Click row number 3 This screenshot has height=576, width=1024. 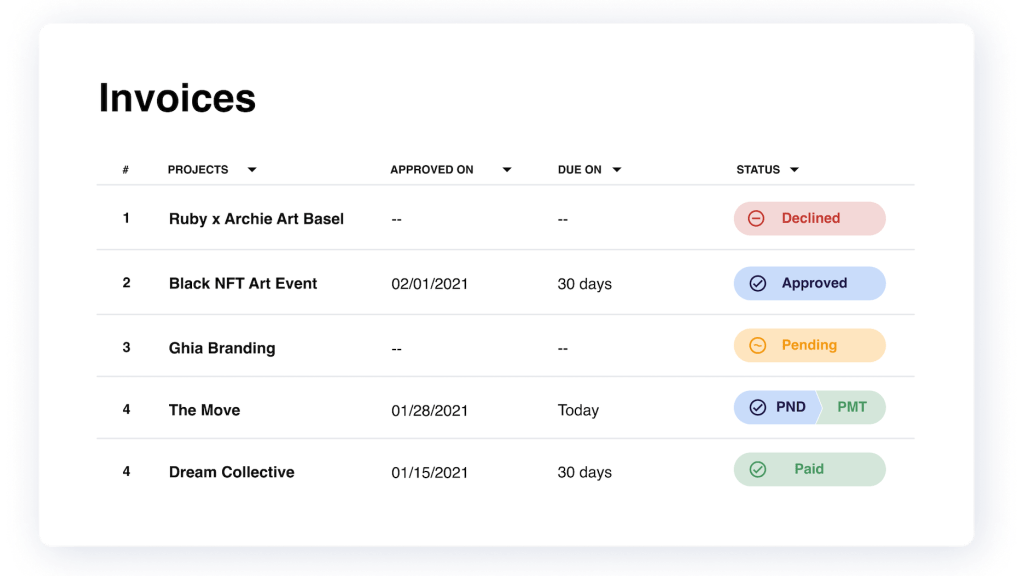tap(126, 347)
